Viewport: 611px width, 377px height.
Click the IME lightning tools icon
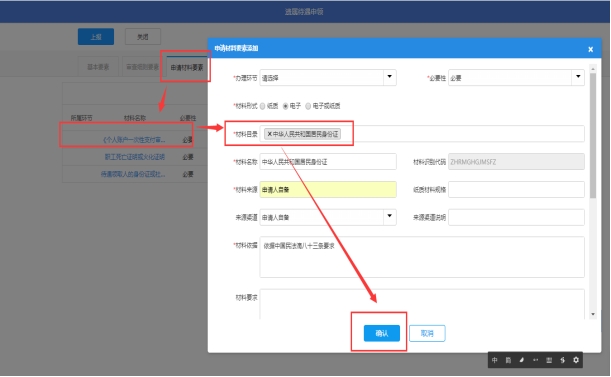(563, 360)
